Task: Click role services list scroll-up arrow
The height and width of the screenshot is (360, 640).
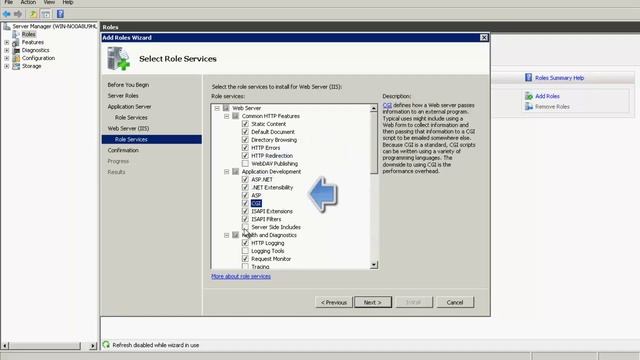Action: [x=373, y=108]
